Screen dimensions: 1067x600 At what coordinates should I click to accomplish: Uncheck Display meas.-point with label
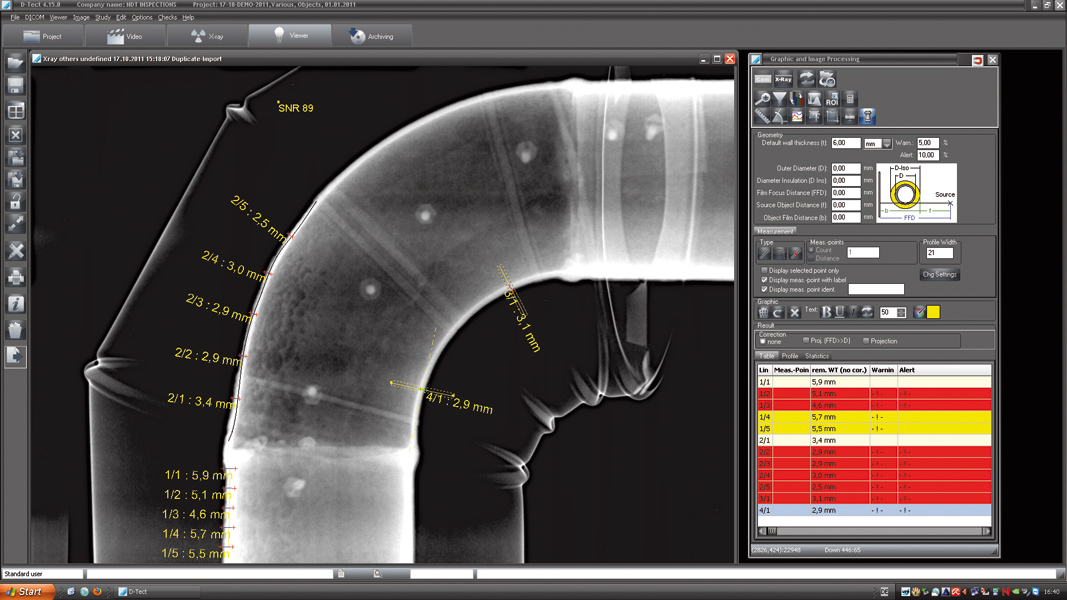pos(764,280)
